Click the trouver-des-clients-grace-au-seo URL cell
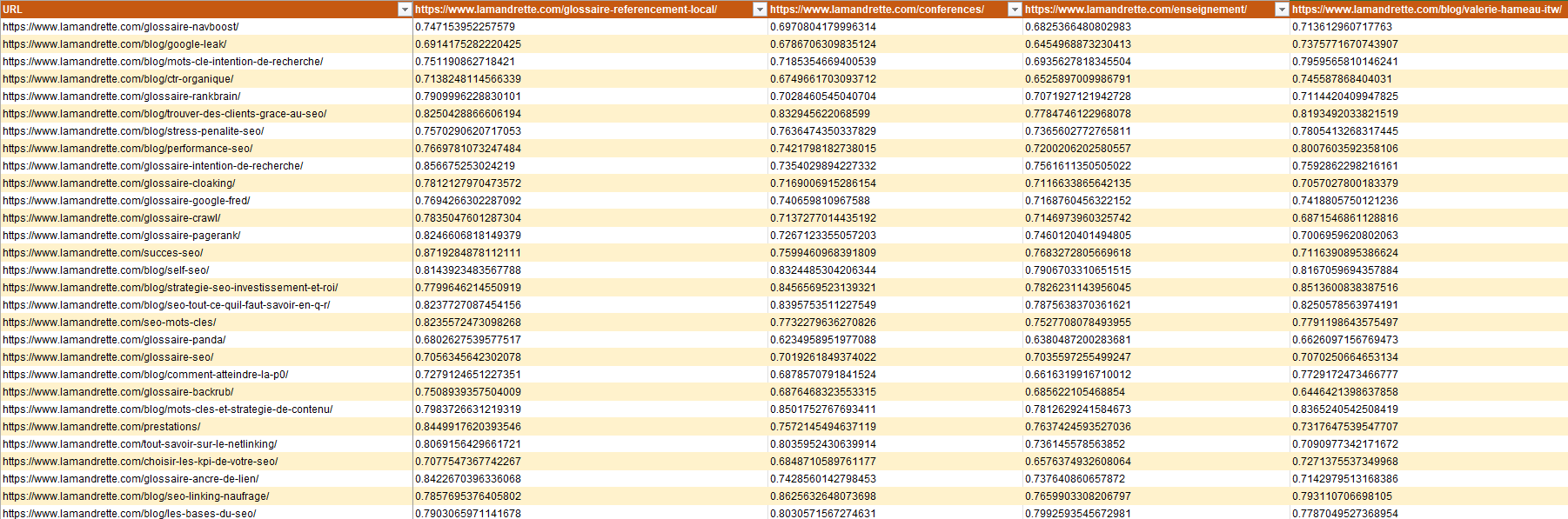 pos(206,114)
